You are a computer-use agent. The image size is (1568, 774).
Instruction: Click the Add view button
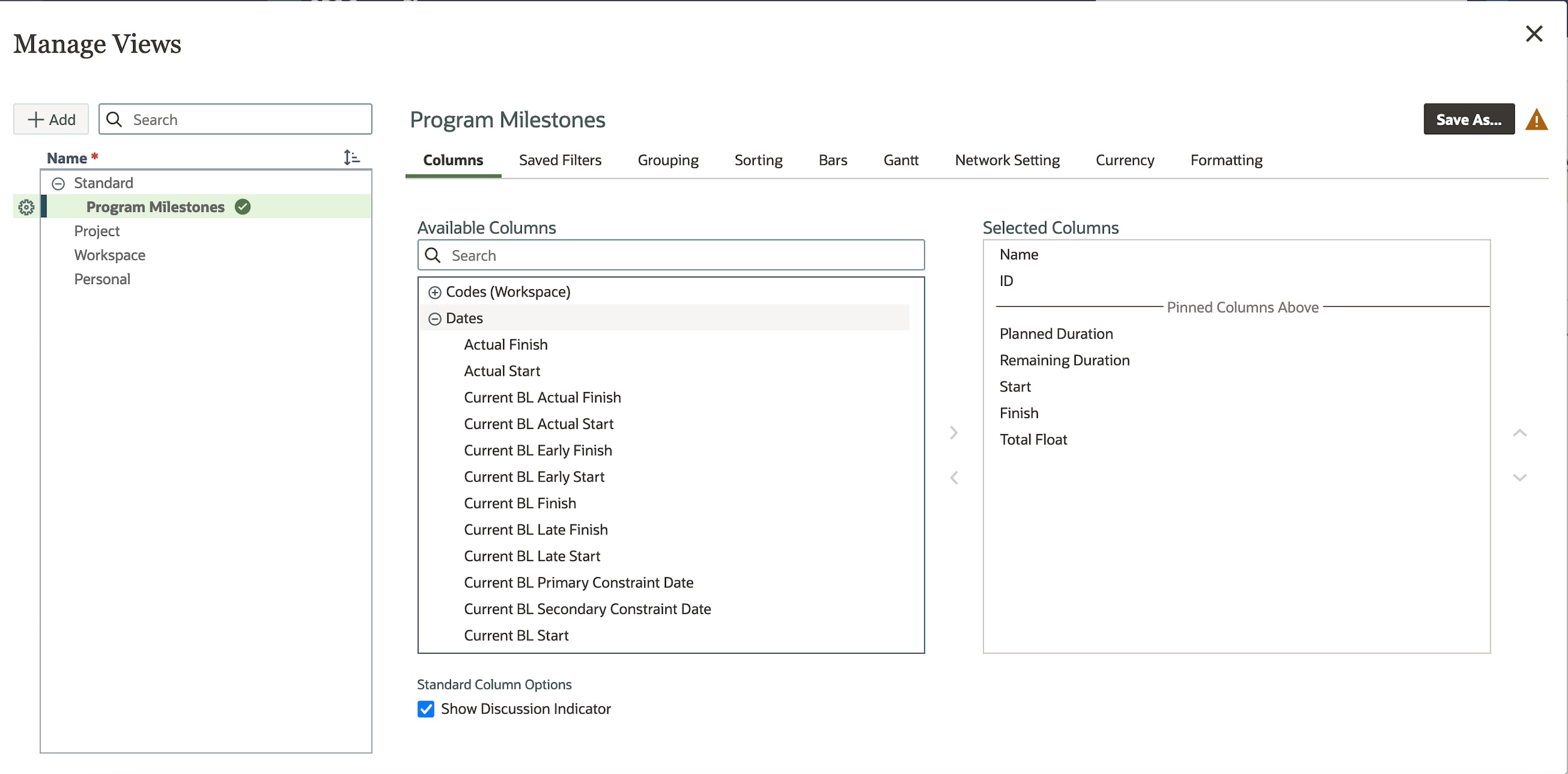[x=51, y=119]
